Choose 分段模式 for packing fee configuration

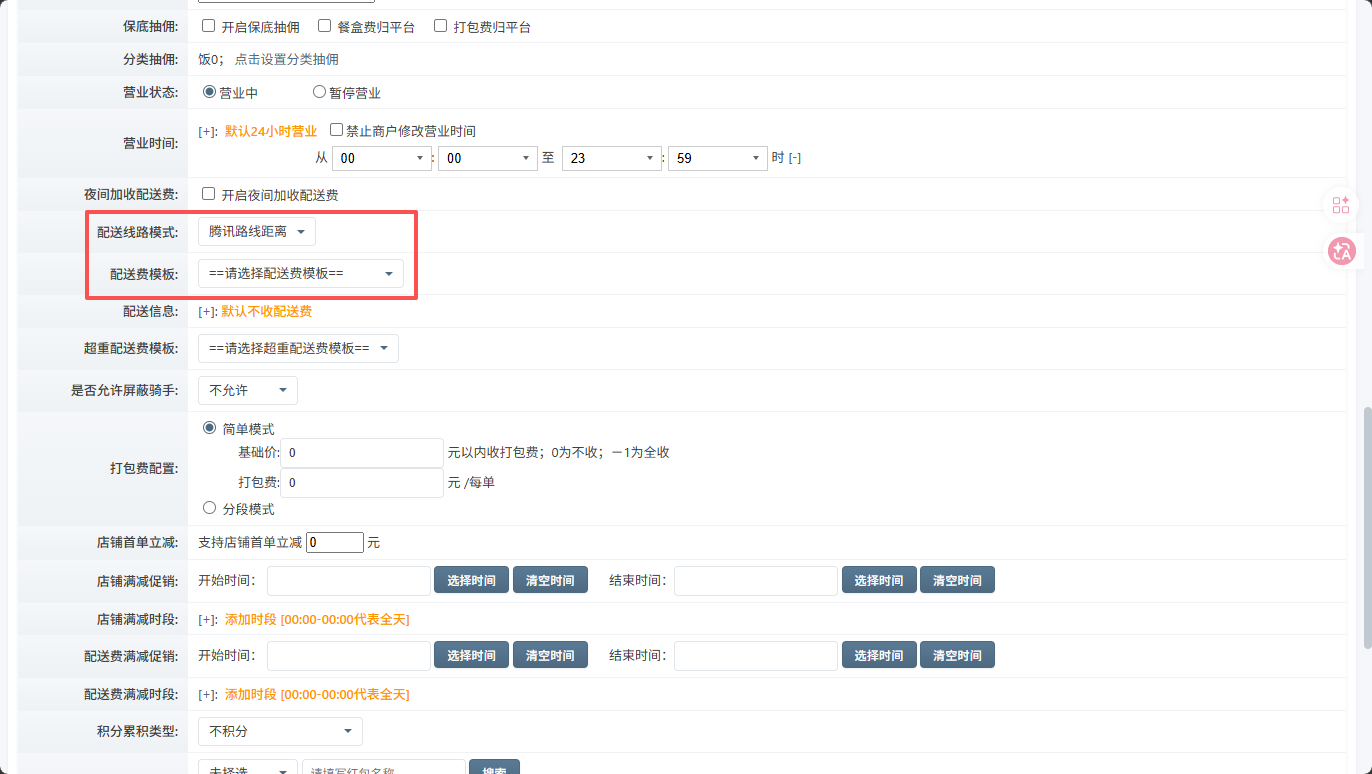coord(210,508)
